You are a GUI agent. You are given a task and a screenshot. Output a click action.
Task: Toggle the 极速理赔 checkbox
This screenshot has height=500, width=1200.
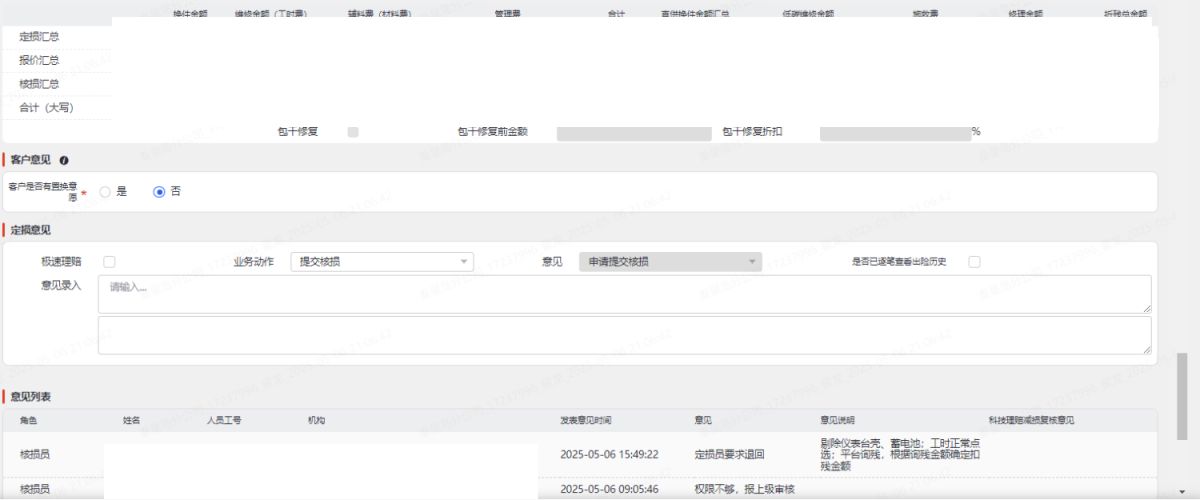point(109,262)
